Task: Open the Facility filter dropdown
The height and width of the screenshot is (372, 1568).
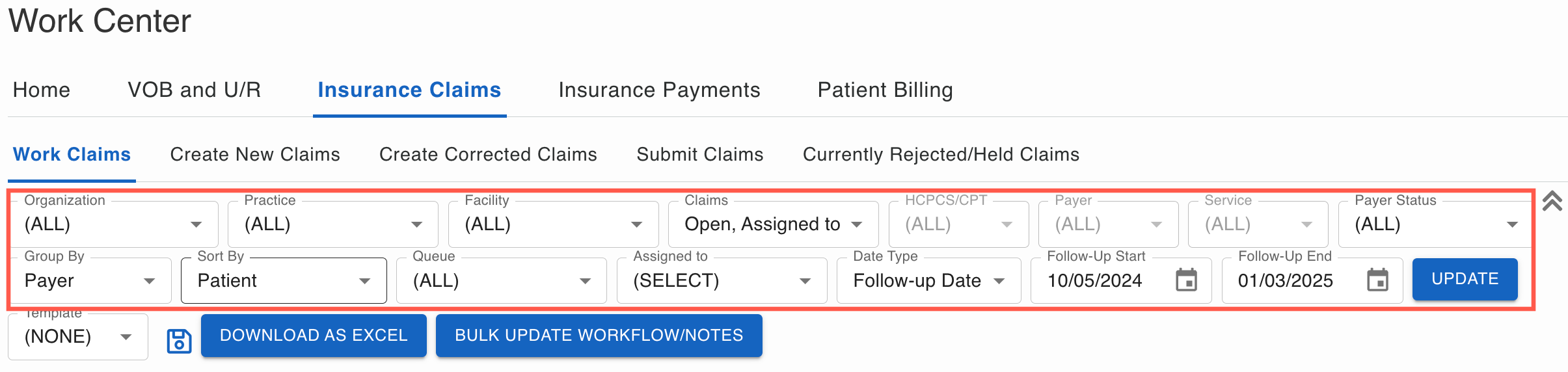Action: (553, 224)
